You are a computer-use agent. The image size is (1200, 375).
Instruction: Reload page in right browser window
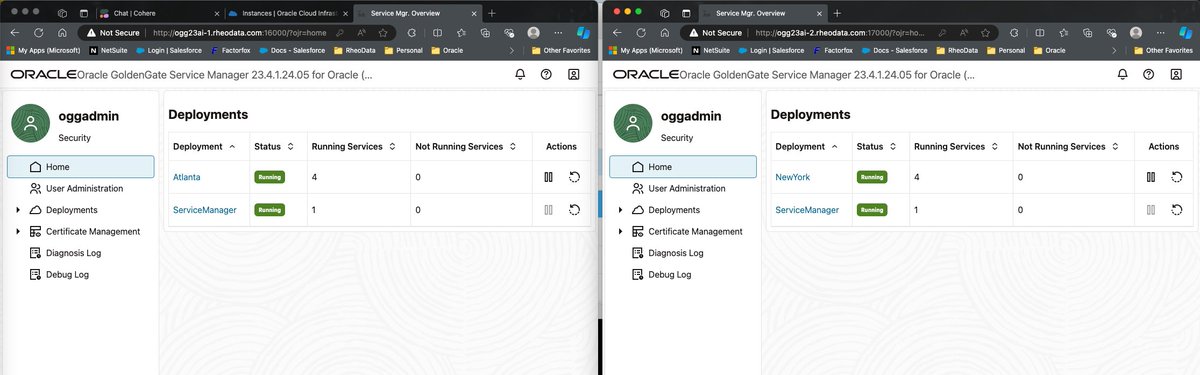click(640, 32)
